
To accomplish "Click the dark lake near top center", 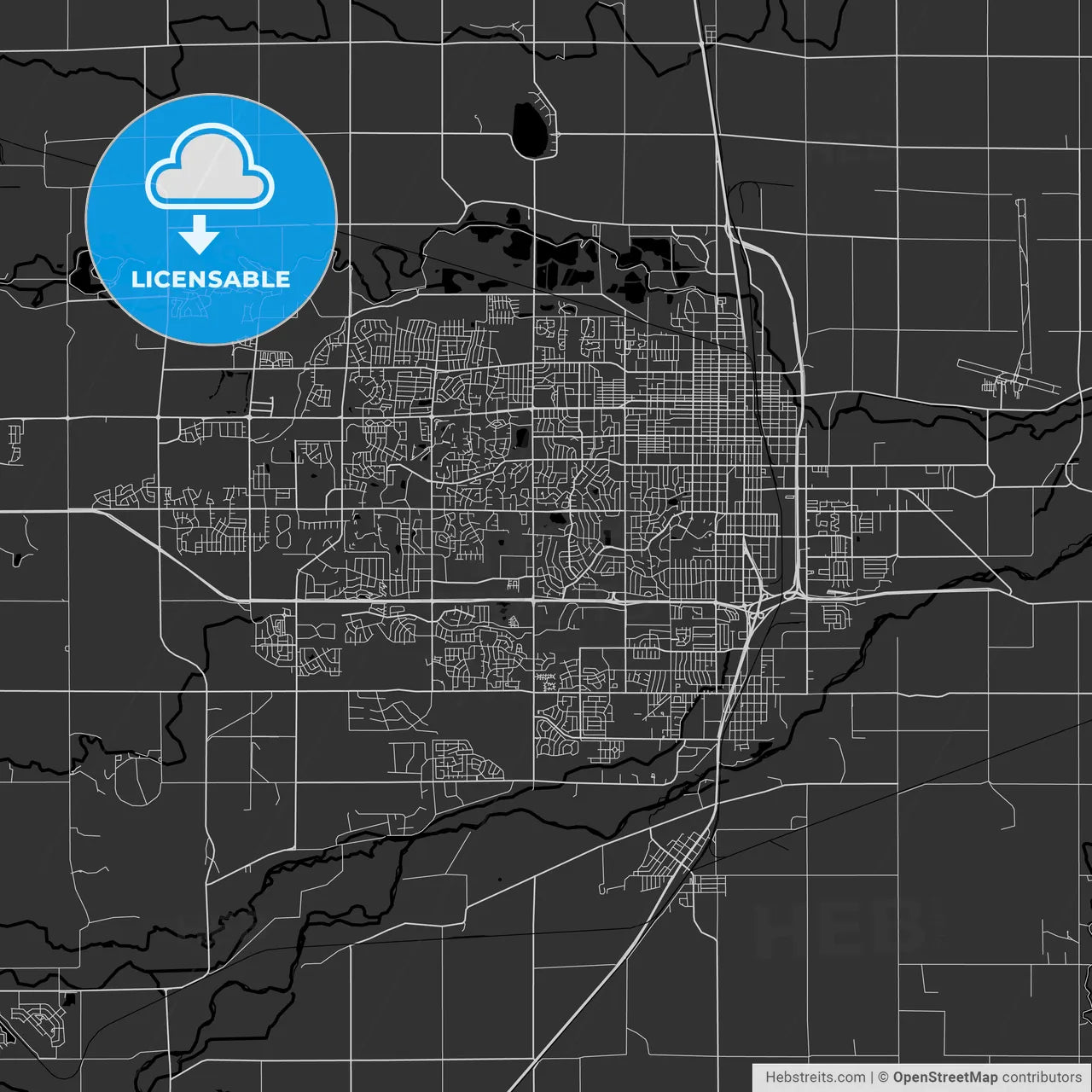I will (x=531, y=128).
